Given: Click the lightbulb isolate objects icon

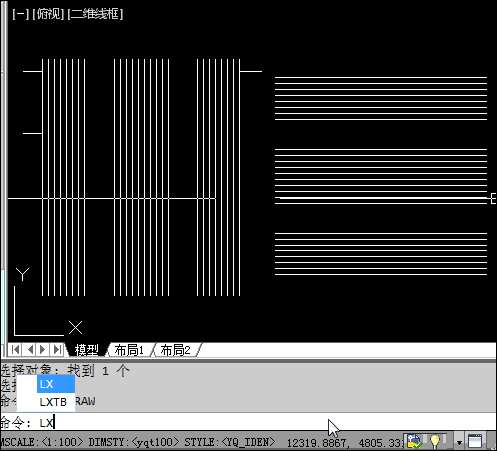Looking at the screenshot, I should click(x=435, y=441).
